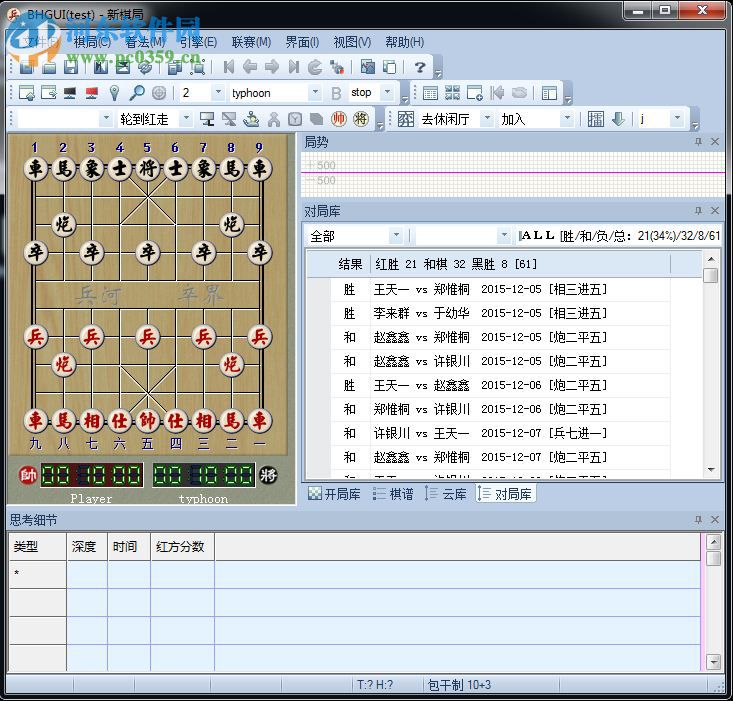This screenshot has height=701, width=733.
Task: Click the new-window-with-plus toolbar icon
Action: click(474, 93)
